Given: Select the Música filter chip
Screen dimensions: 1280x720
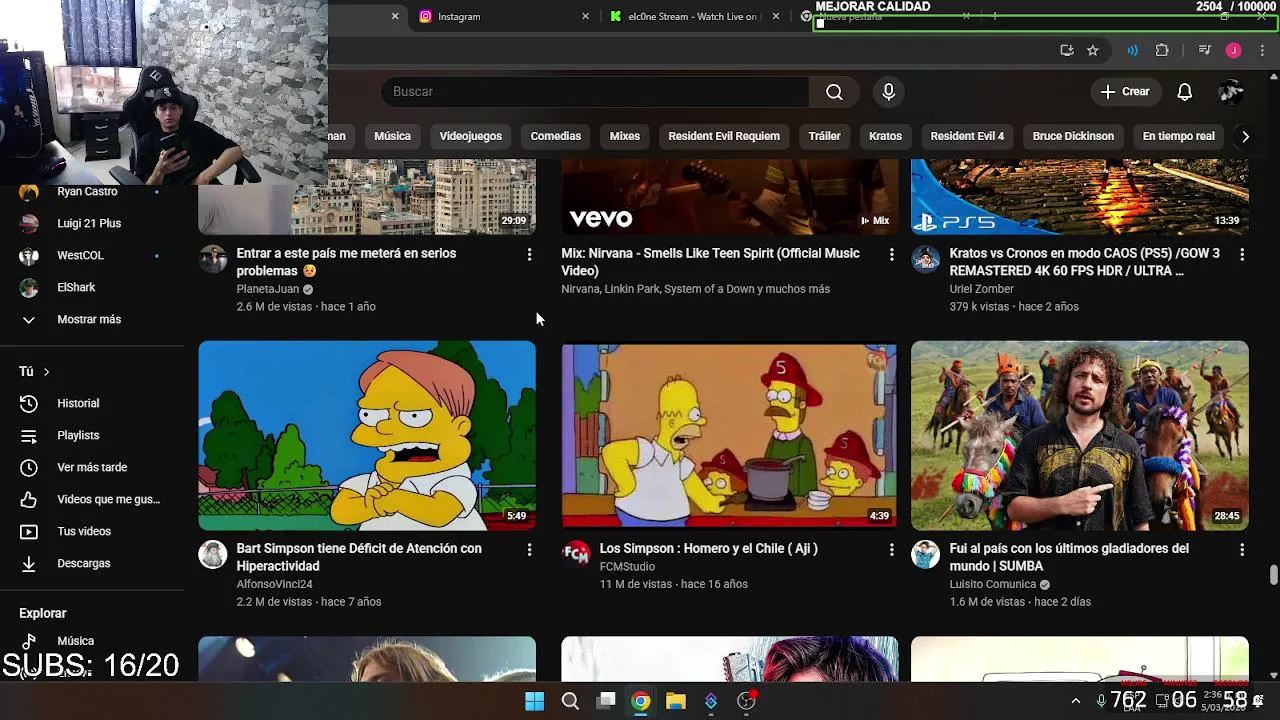Looking at the screenshot, I should [392, 136].
